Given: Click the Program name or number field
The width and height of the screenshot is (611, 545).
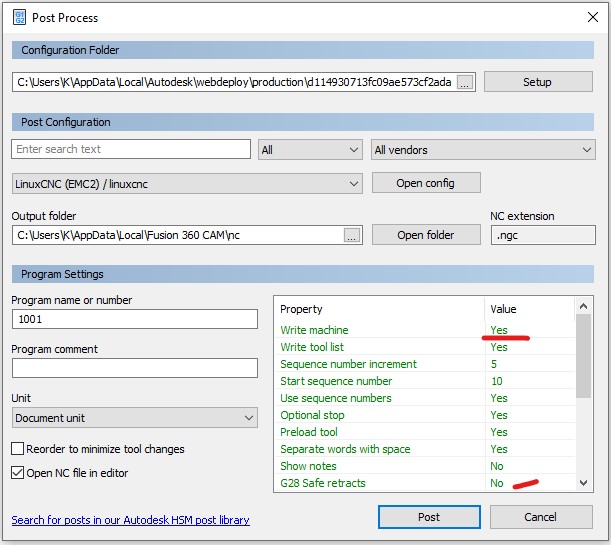Looking at the screenshot, I should 134,319.
